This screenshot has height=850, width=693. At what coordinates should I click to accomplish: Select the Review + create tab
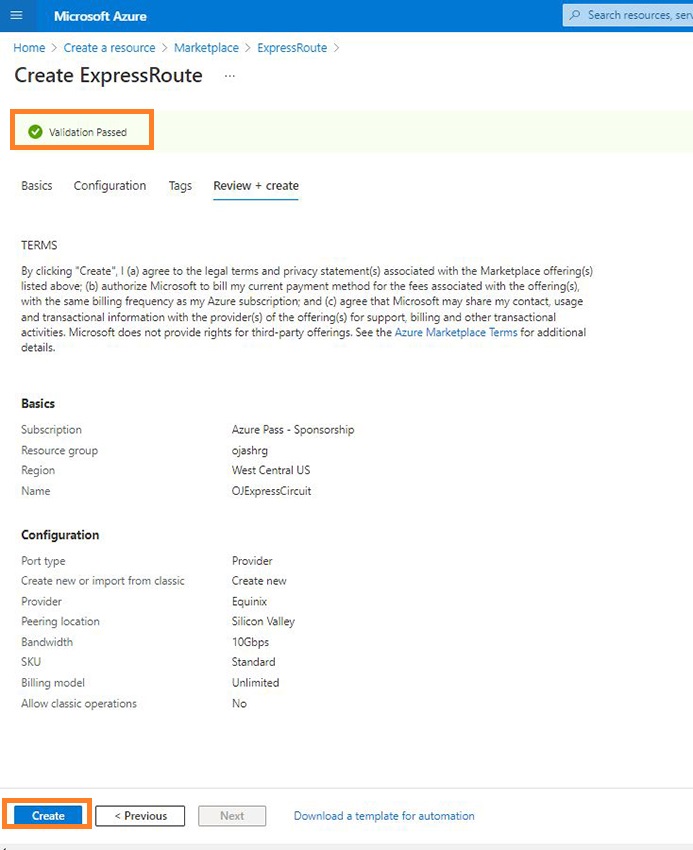tap(256, 186)
